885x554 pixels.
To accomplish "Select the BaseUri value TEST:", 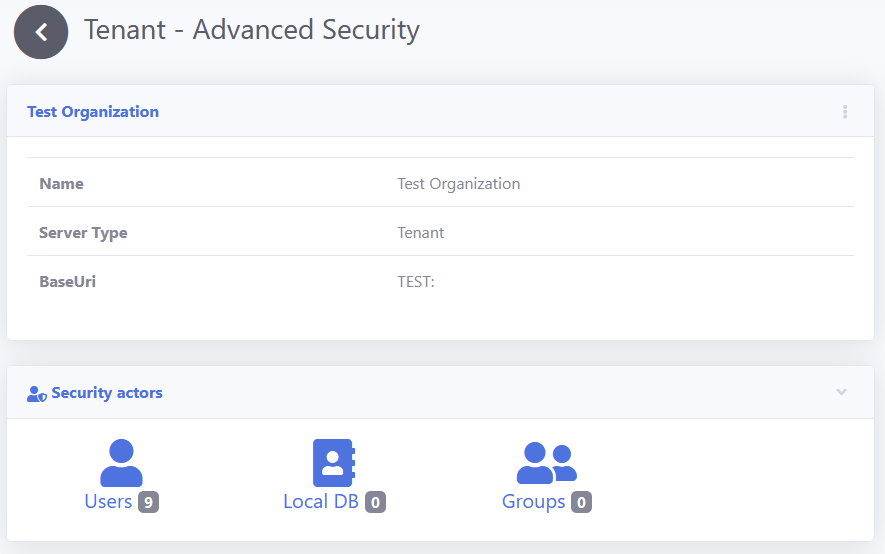I will tap(416, 282).
